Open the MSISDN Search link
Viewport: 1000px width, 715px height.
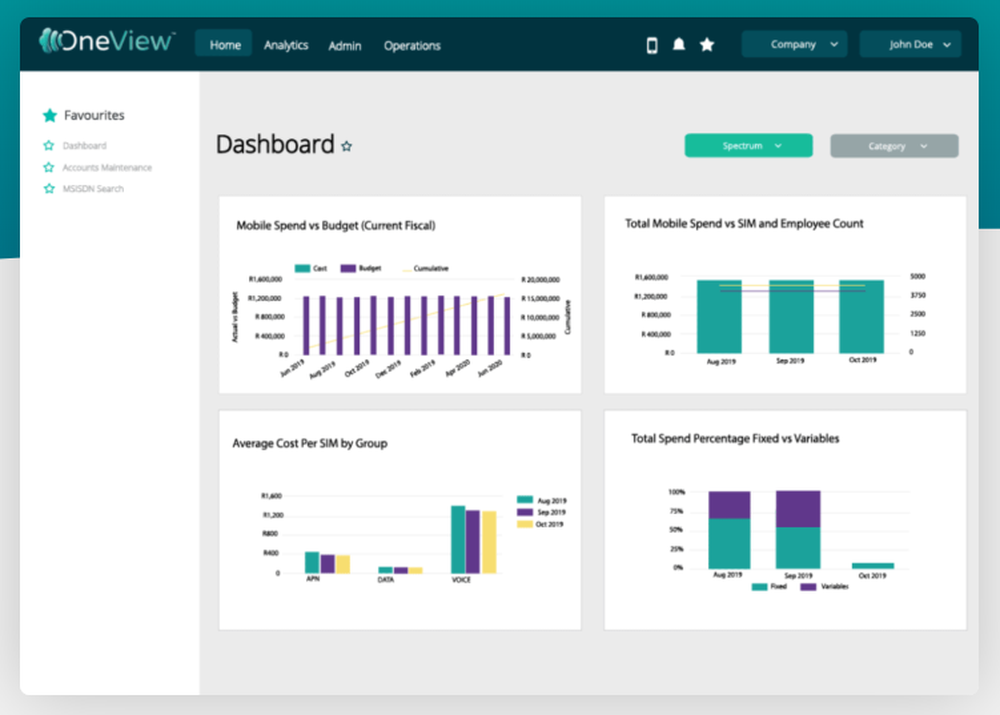coord(93,189)
